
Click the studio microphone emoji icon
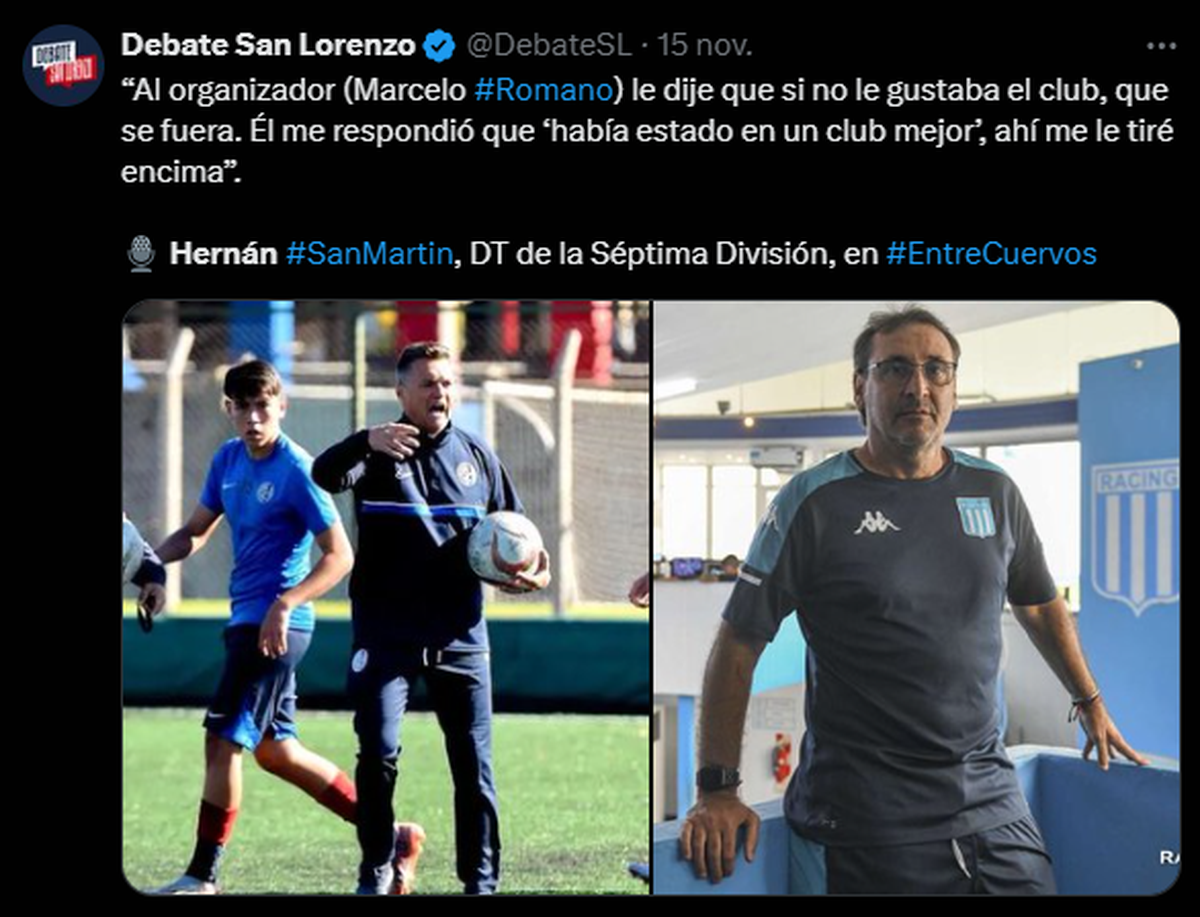point(141,254)
